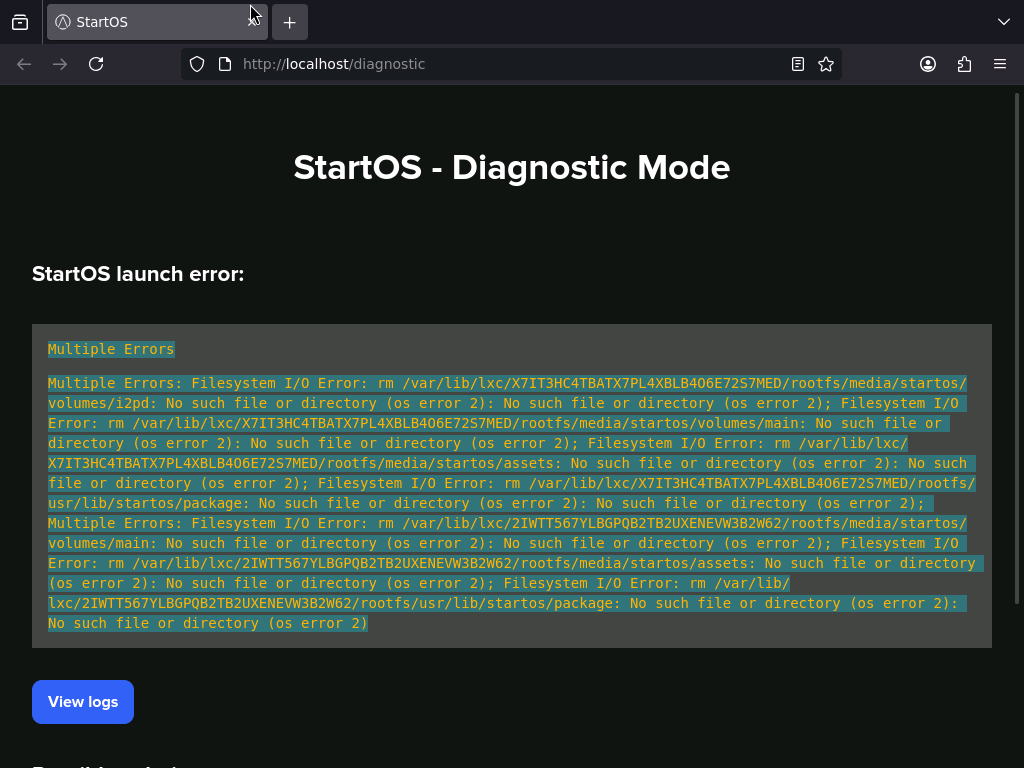Click the View logs button
Viewport: 1024px width, 768px height.
pyautogui.click(x=83, y=702)
